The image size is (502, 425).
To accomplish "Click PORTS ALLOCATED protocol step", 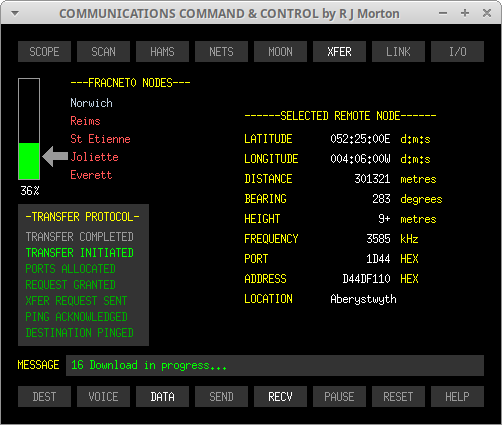I will [71, 269].
